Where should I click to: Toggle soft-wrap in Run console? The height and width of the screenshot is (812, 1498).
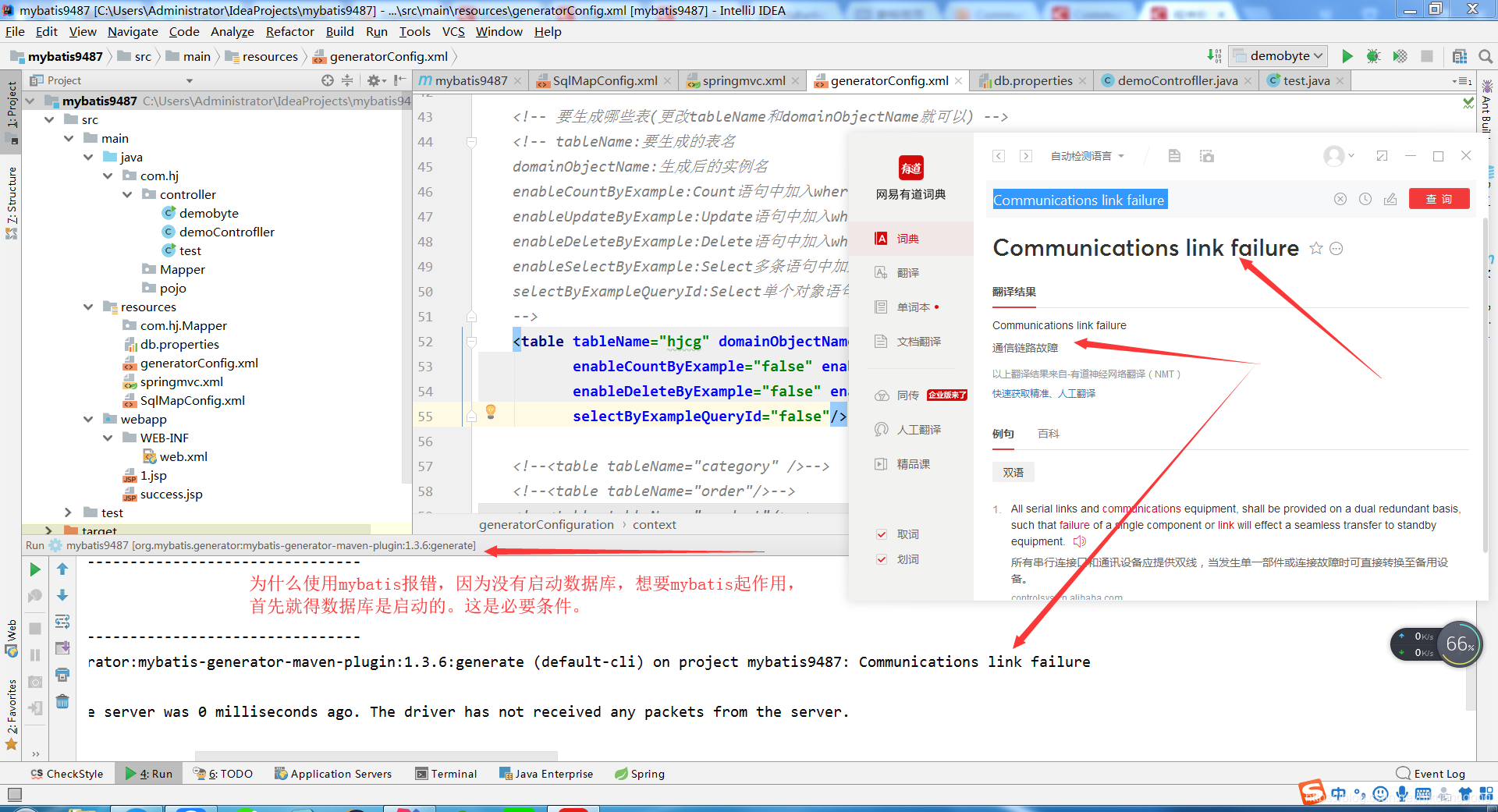62,622
